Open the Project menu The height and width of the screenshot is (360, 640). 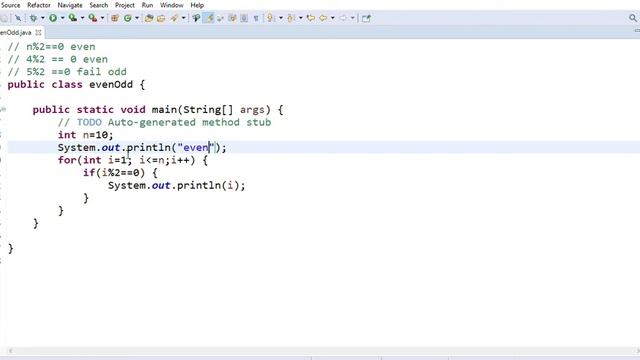pyautogui.click(x=124, y=5)
